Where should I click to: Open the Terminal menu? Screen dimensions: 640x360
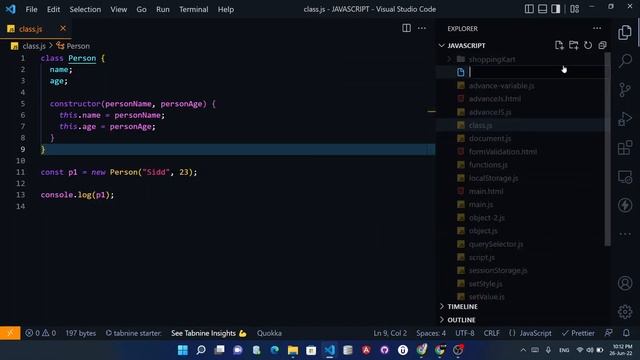pyautogui.click(x=193, y=9)
